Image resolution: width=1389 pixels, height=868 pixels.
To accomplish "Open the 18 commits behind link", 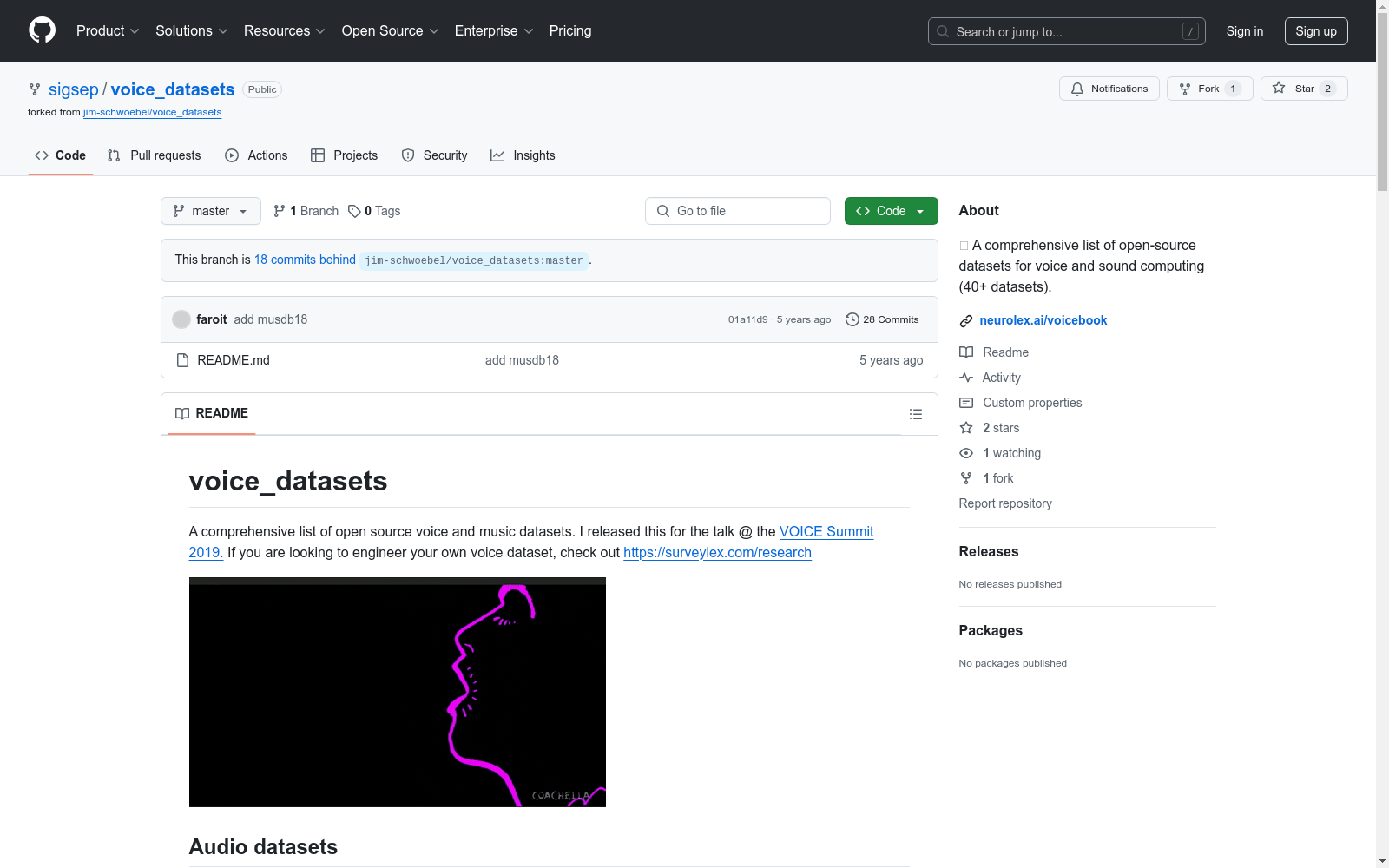I will pyautogui.click(x=305, y=260).
